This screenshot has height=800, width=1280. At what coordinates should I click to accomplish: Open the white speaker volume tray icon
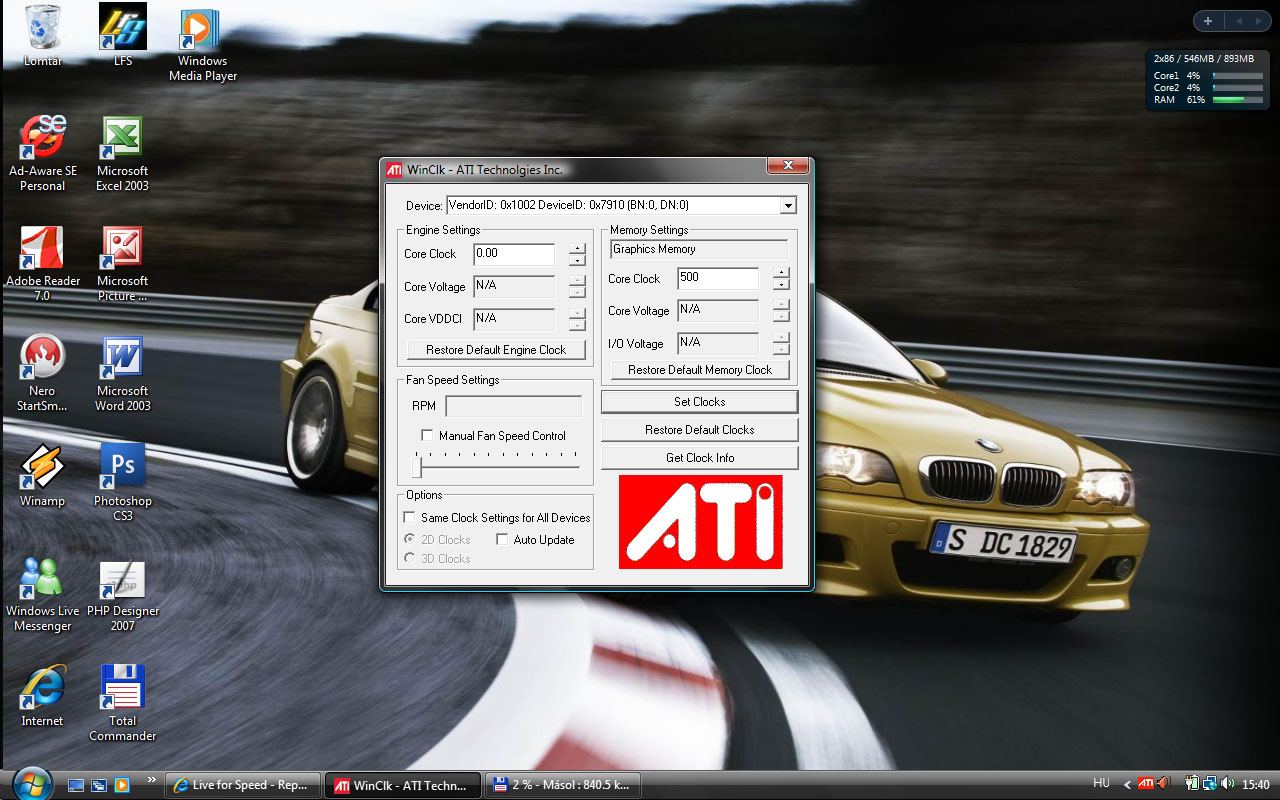(1225, 784)
